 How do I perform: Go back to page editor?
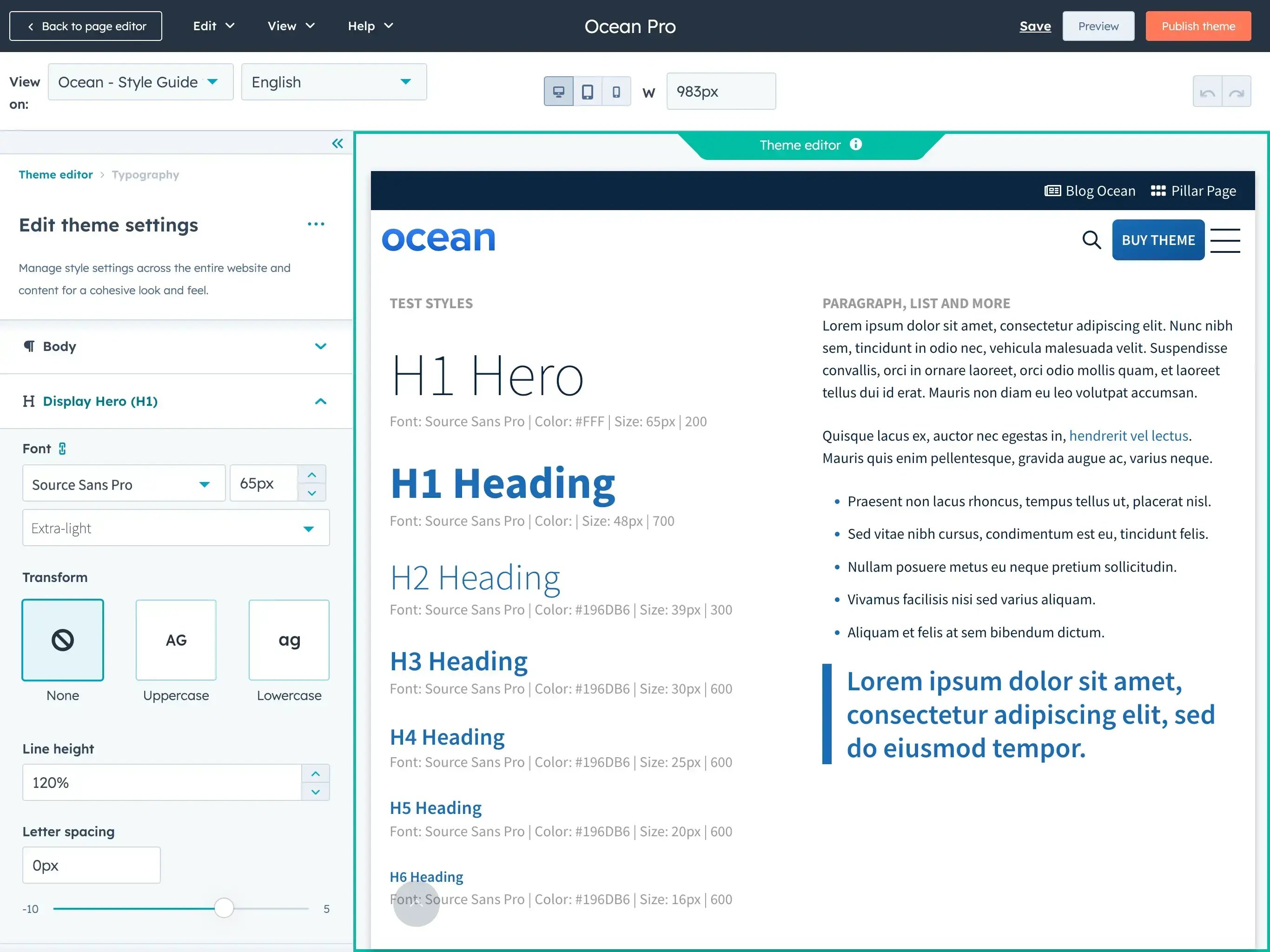click(86, 26)
